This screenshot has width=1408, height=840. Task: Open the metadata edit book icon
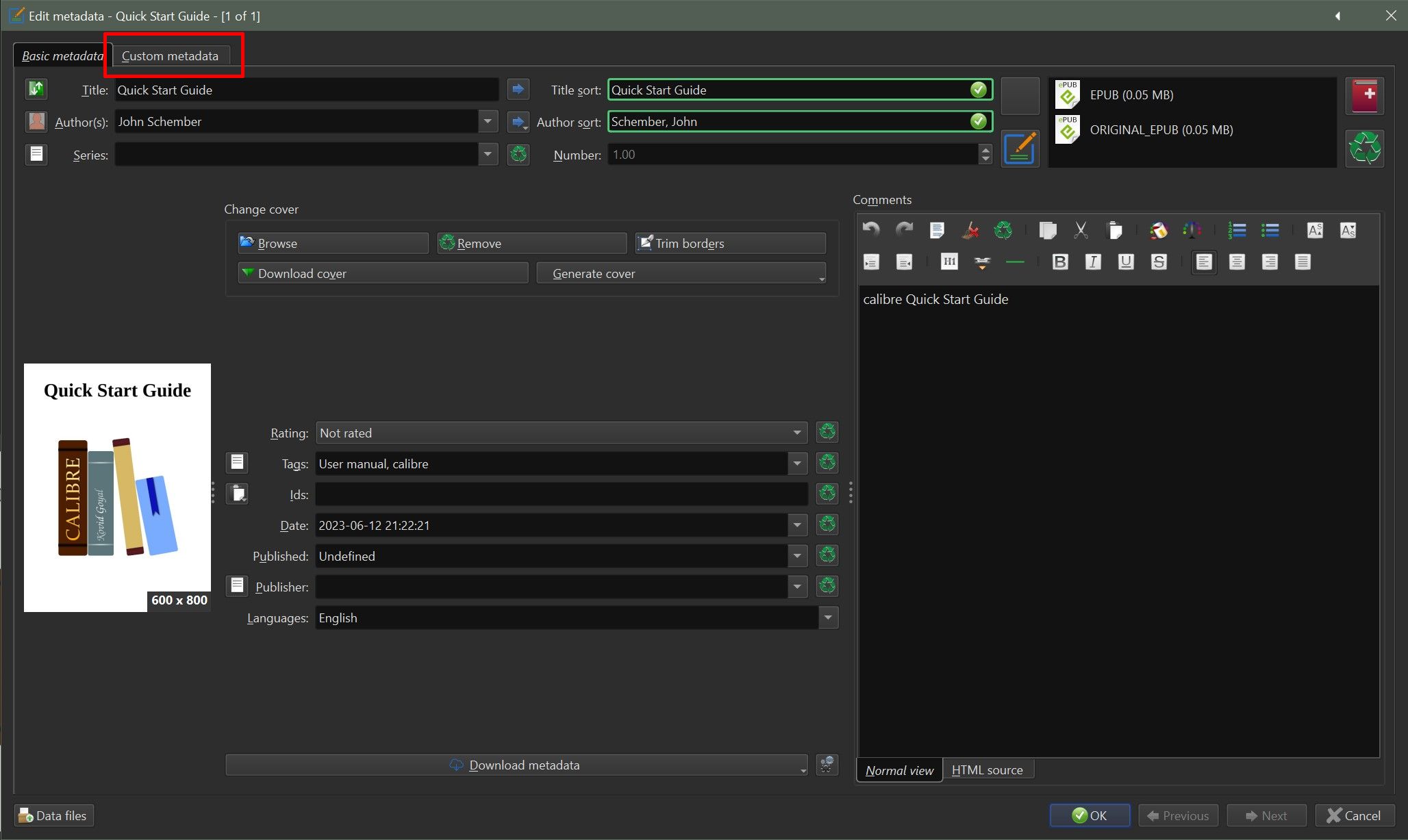[1020, 149]
